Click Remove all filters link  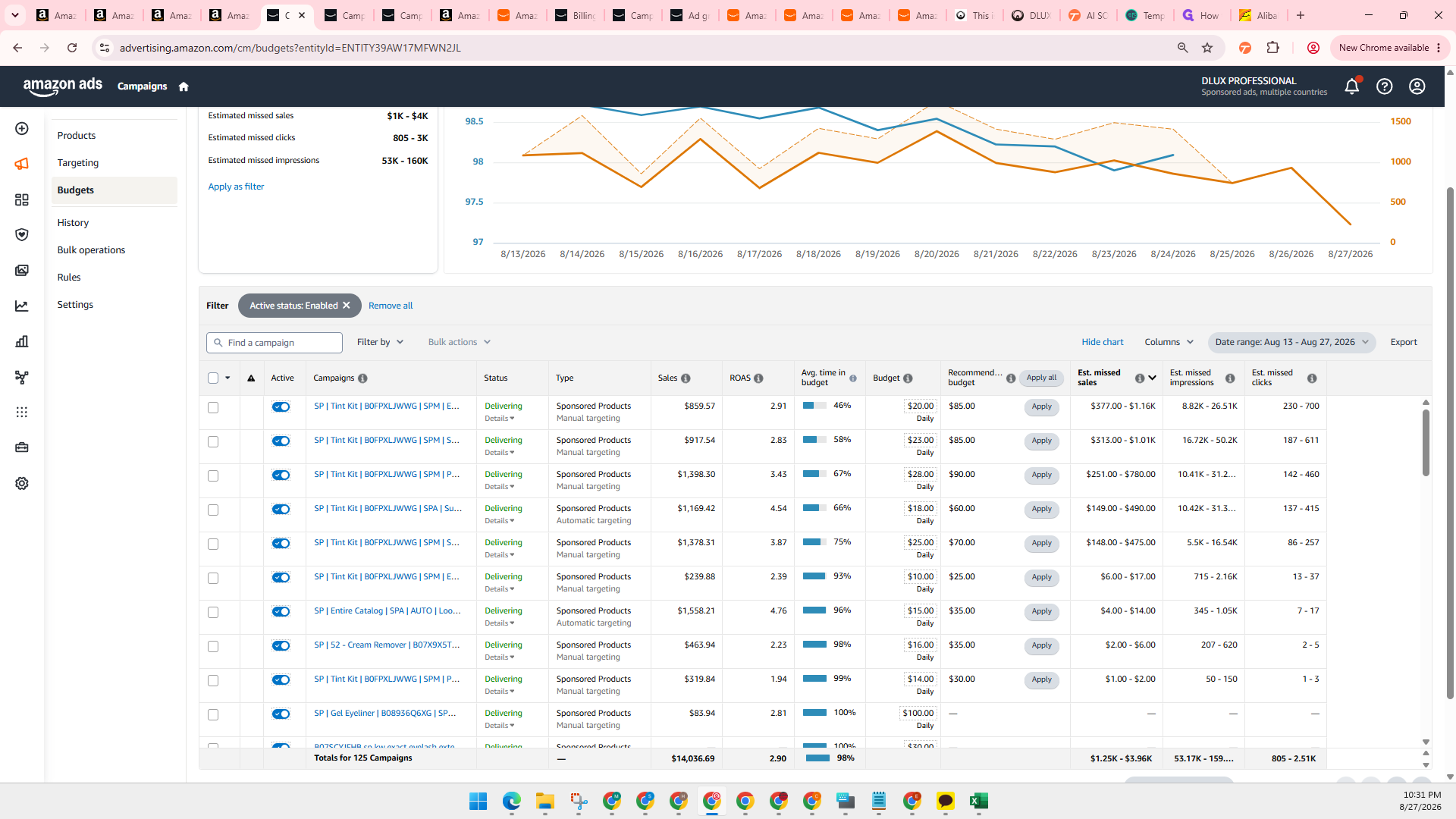coord(391,306)
